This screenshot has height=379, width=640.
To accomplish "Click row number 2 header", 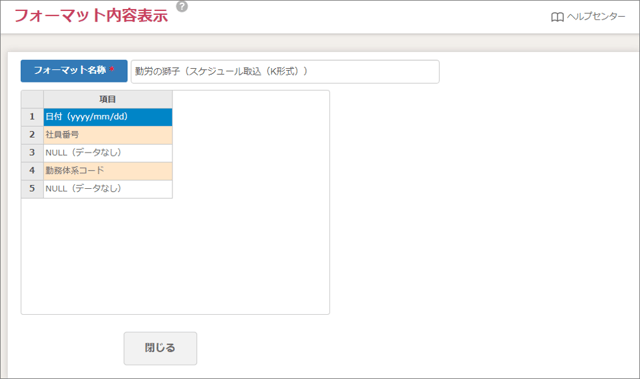I will coord(32,135).
